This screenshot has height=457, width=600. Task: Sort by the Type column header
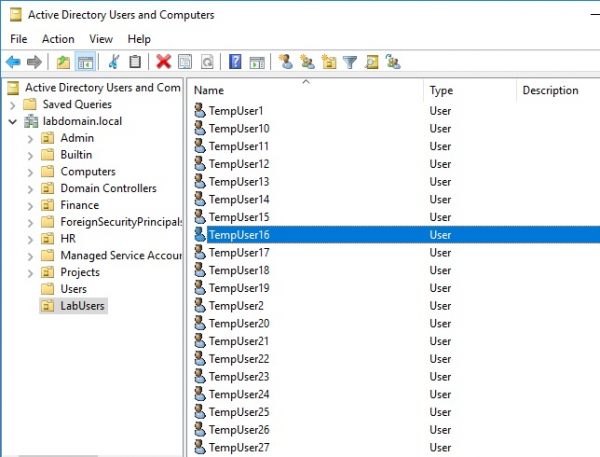470,90
